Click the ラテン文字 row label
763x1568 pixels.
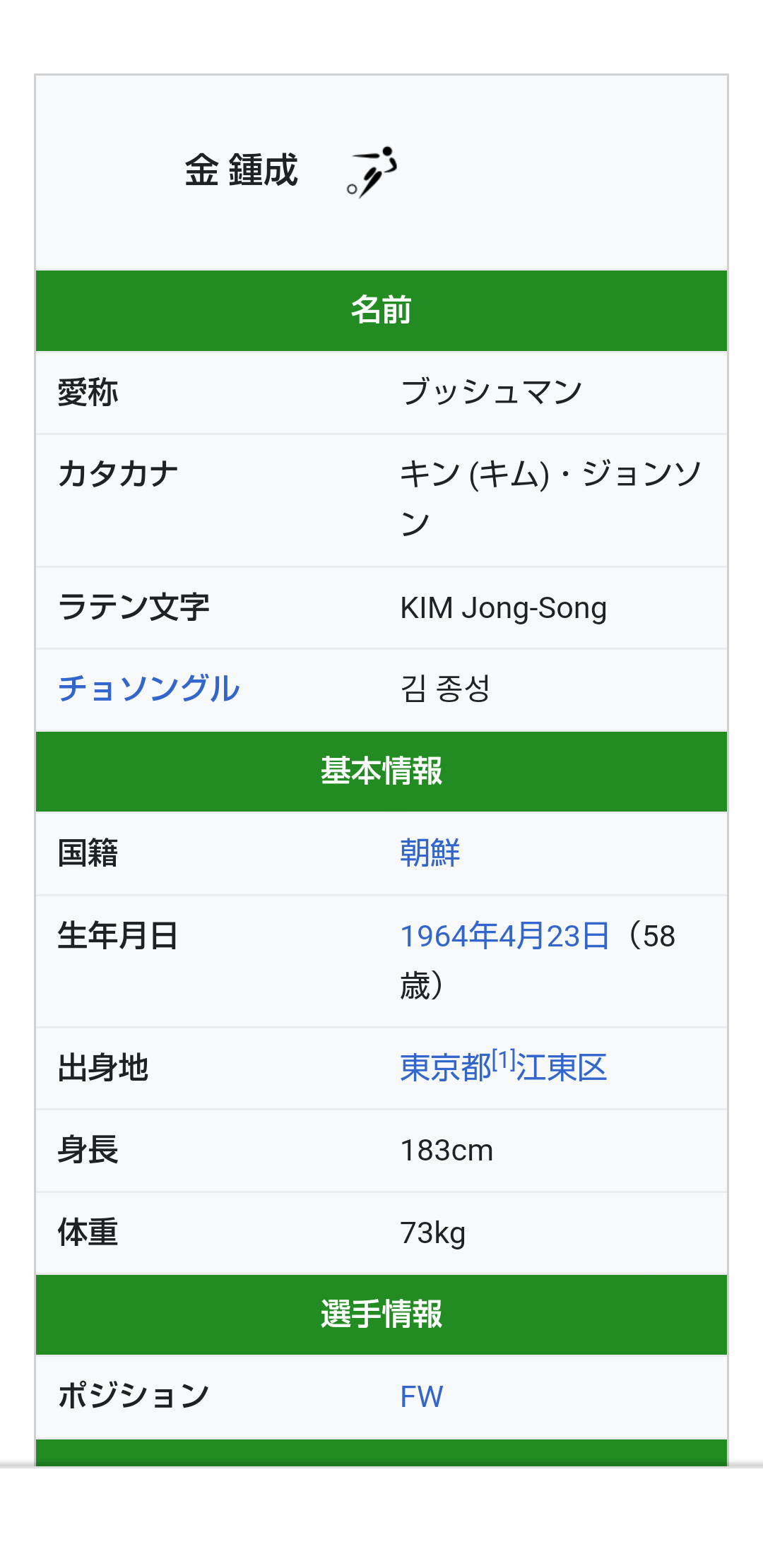pos(134,607)
